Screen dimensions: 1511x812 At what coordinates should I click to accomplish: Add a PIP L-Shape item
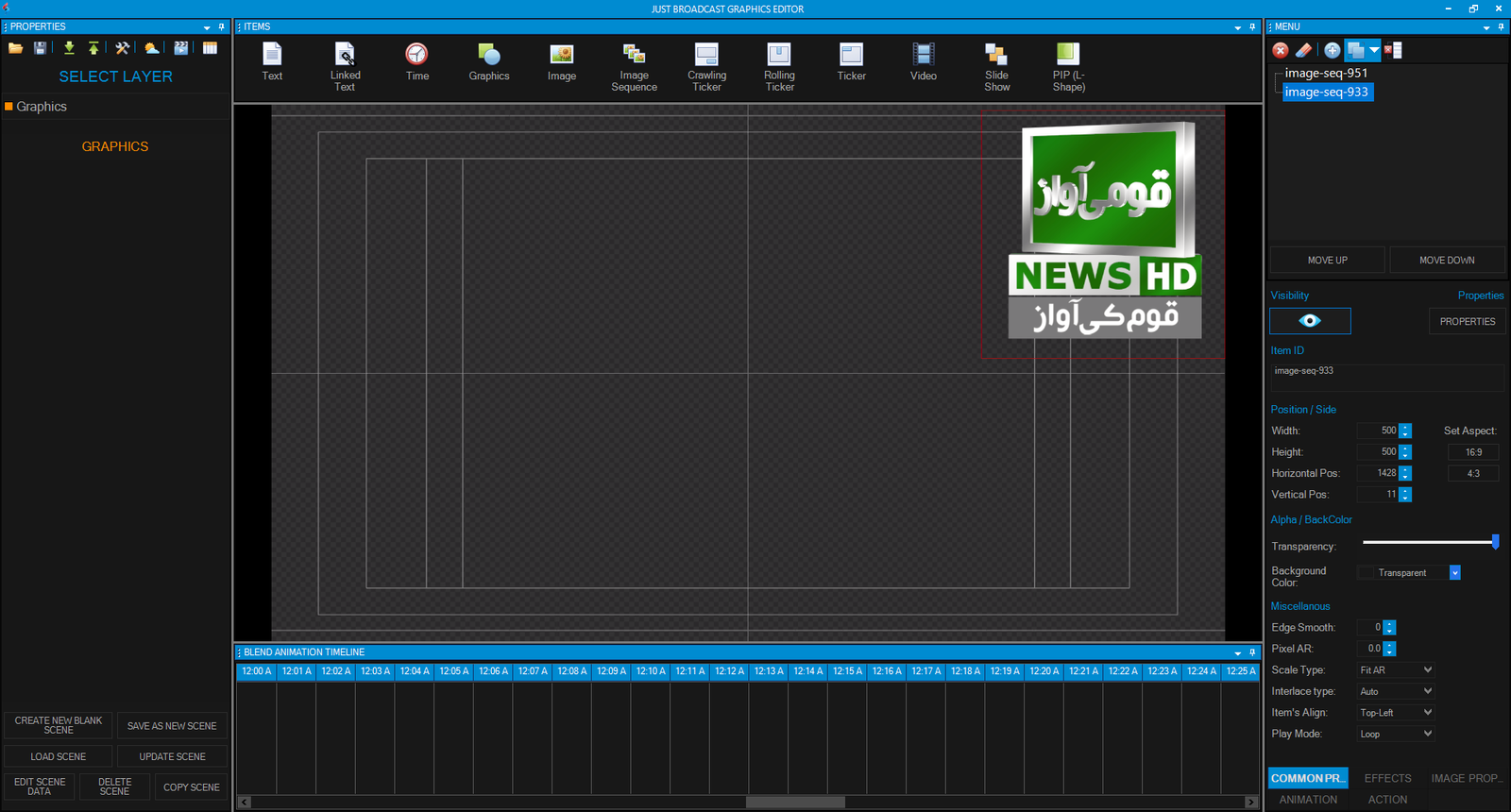[1068, 66]
